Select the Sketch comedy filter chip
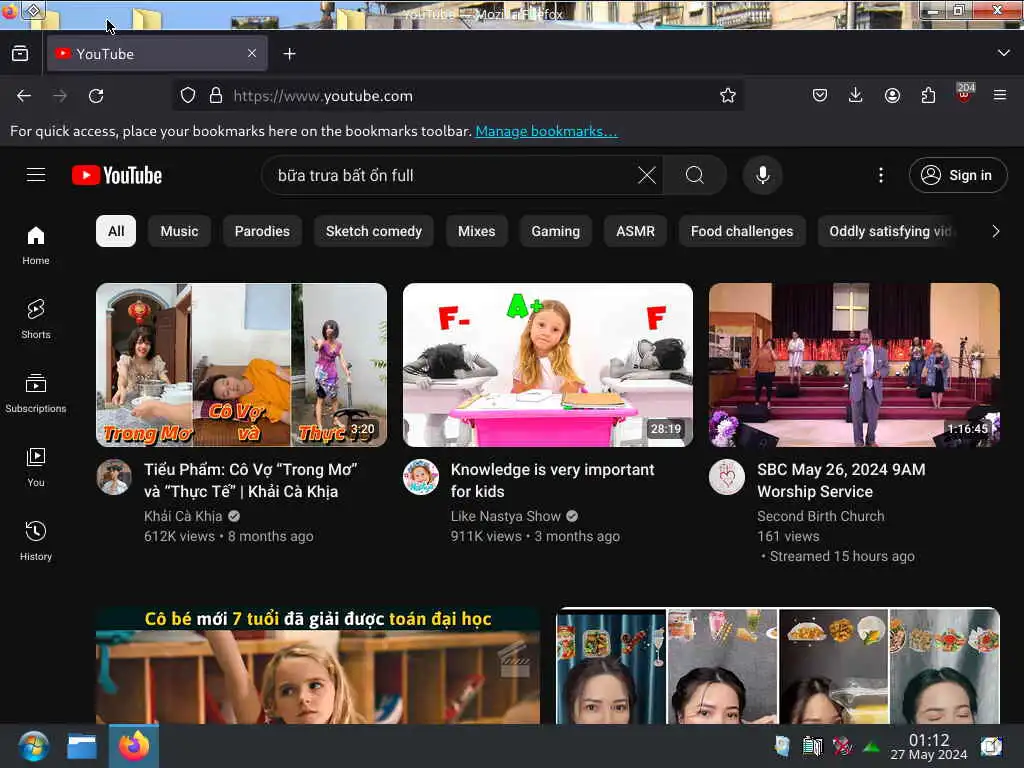 point(374,231)
